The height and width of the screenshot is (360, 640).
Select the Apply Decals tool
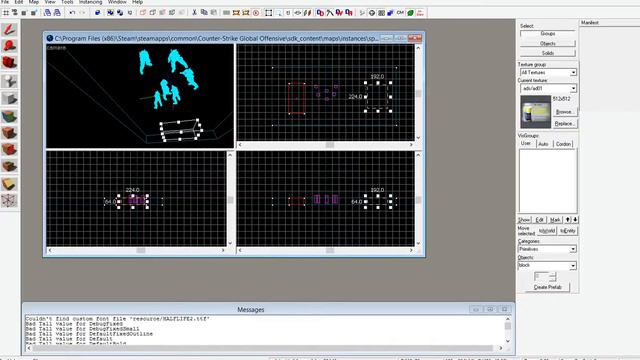(9, 150)
